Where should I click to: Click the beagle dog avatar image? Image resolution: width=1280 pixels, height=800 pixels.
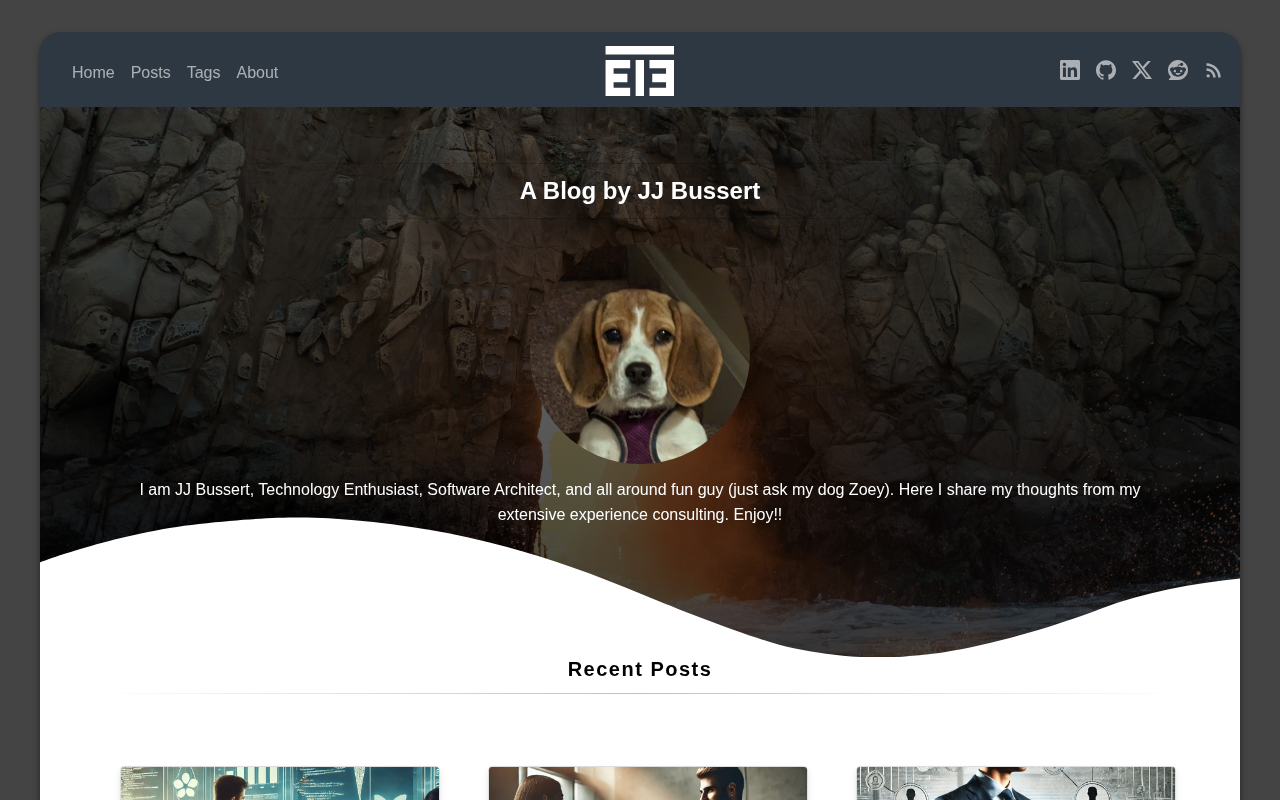point(640,354)
